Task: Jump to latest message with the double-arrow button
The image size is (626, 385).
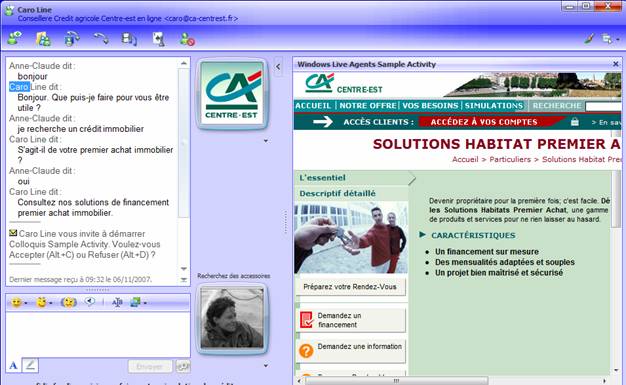Action: (184, 280)
